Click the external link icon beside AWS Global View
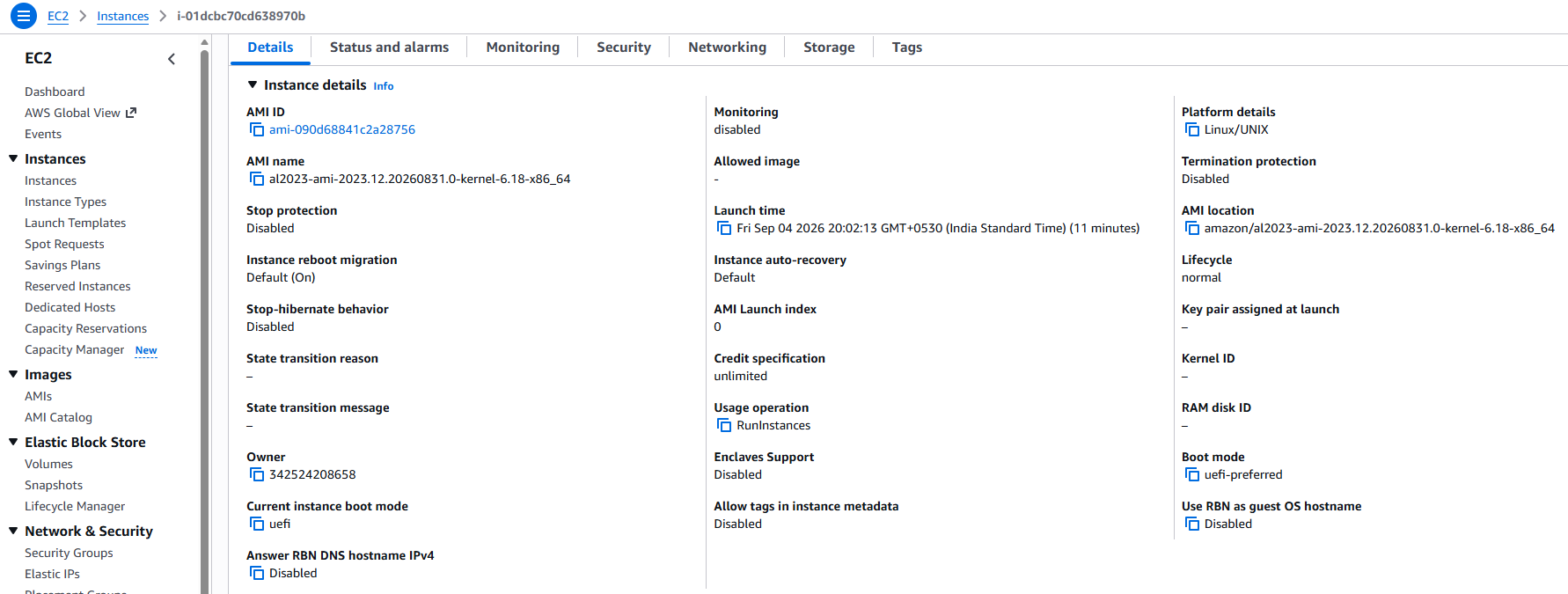The image size is (1568, 594). [131, 113]
